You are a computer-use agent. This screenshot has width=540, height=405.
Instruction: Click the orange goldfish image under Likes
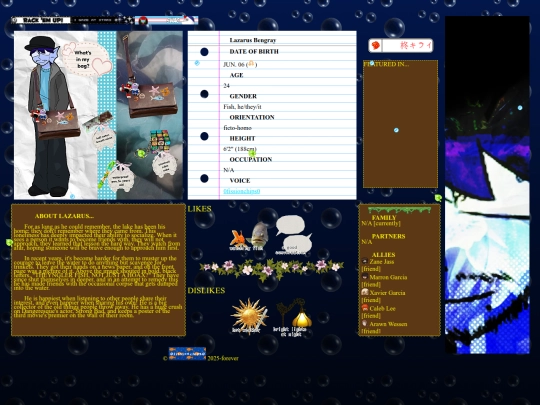238,239
